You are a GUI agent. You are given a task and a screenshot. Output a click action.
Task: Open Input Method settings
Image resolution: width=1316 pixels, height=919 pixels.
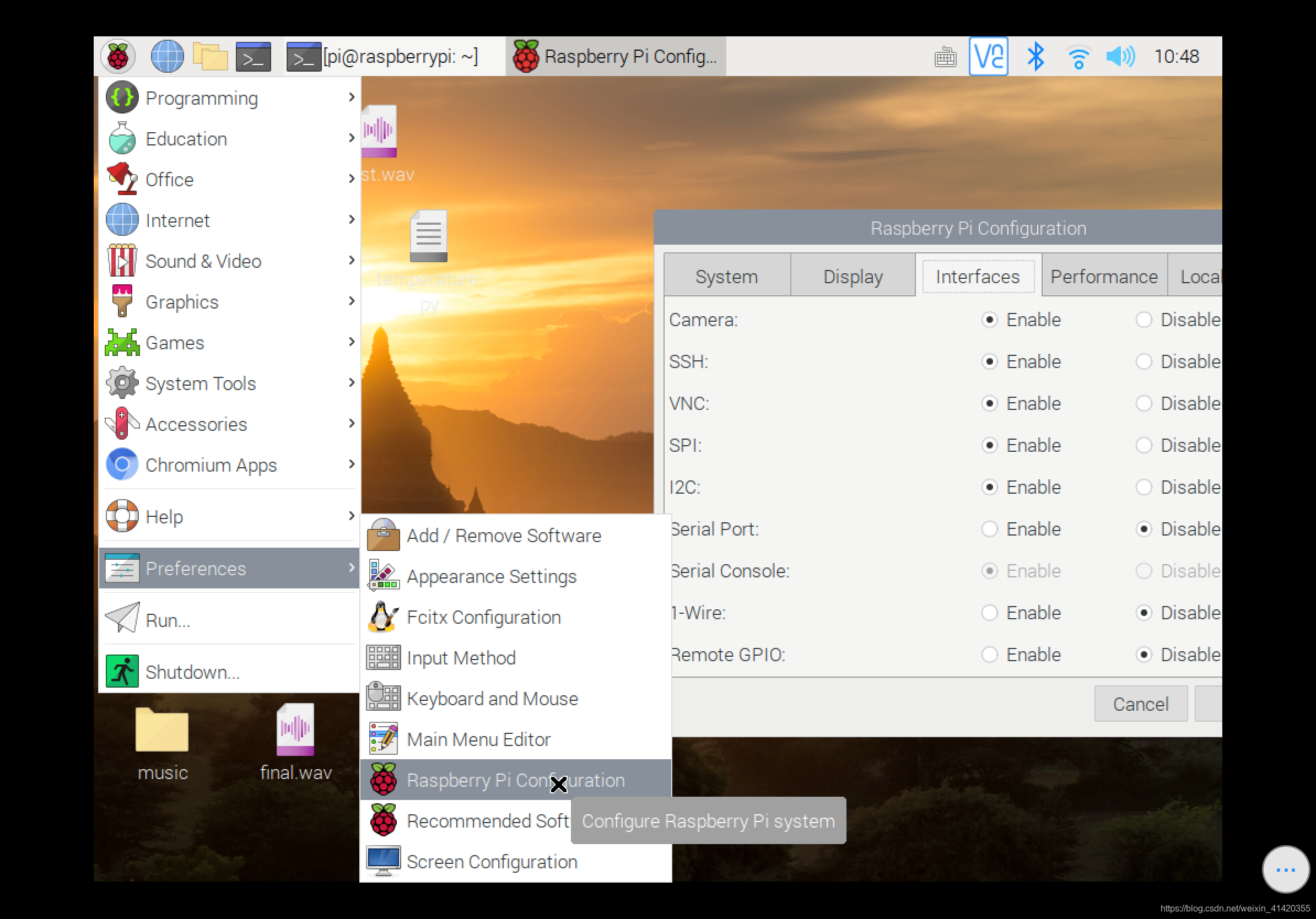point(516,657)
